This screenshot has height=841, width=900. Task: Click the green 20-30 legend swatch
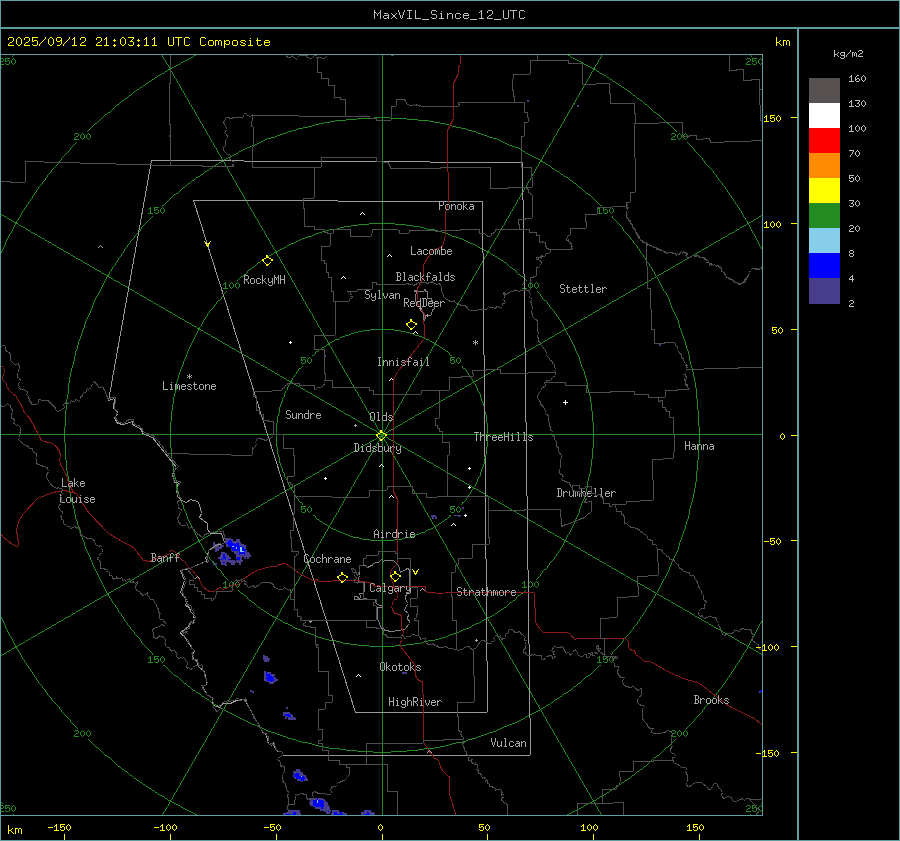point(824,216)
